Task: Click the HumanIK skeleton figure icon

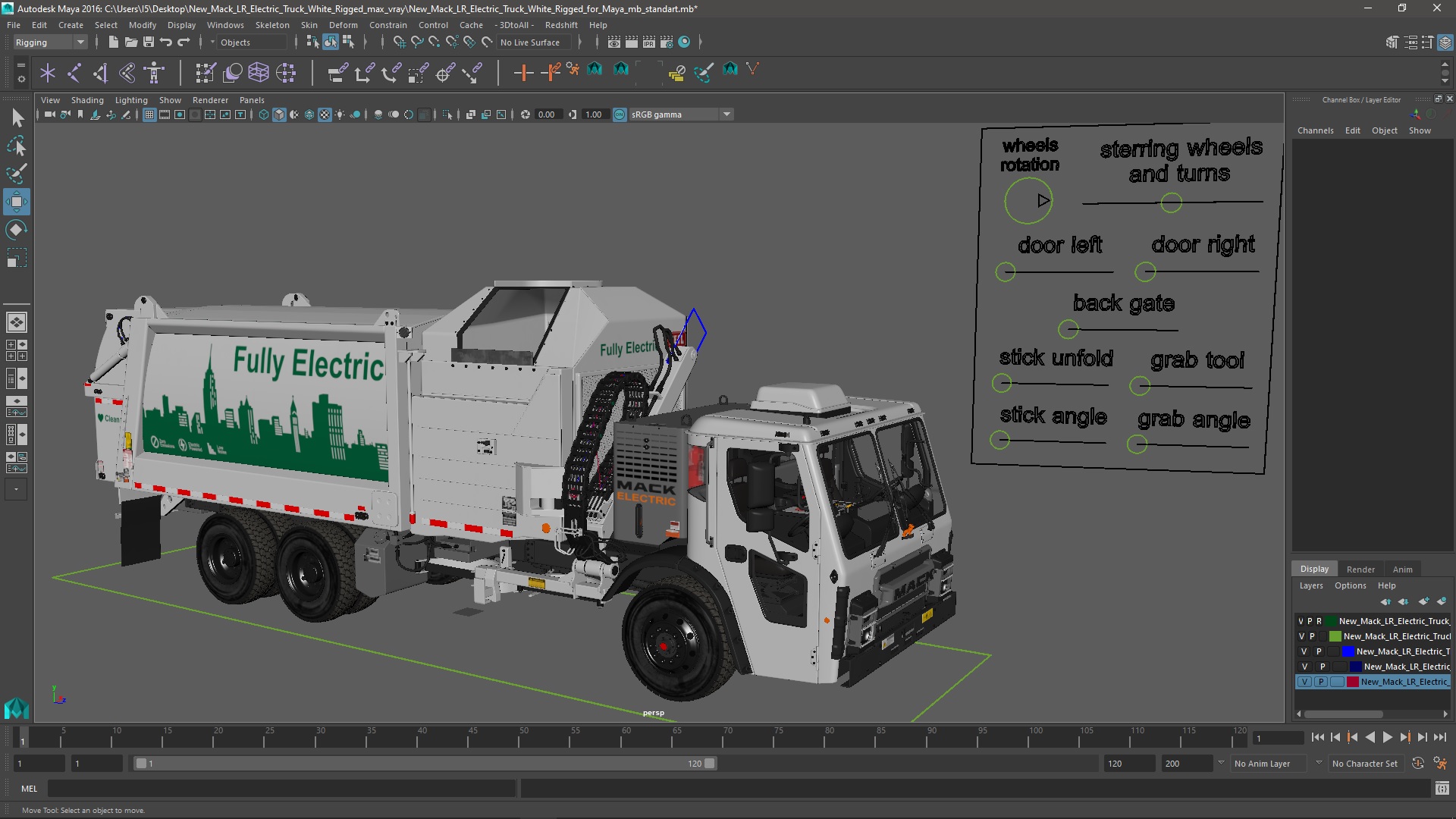Action: point(154,73)
